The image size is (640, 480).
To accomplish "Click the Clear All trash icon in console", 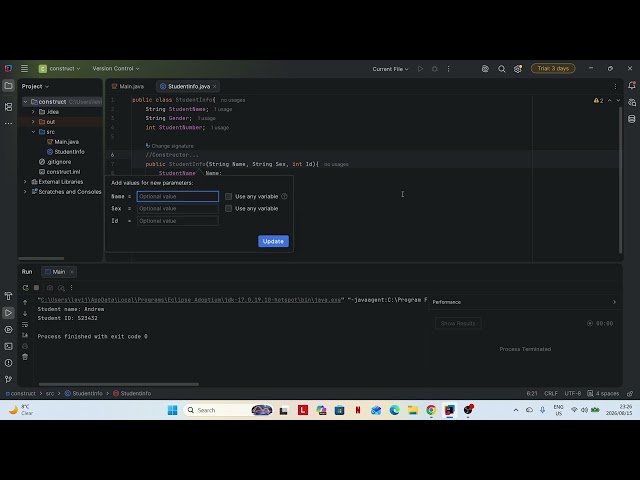I will coord(25,357).
